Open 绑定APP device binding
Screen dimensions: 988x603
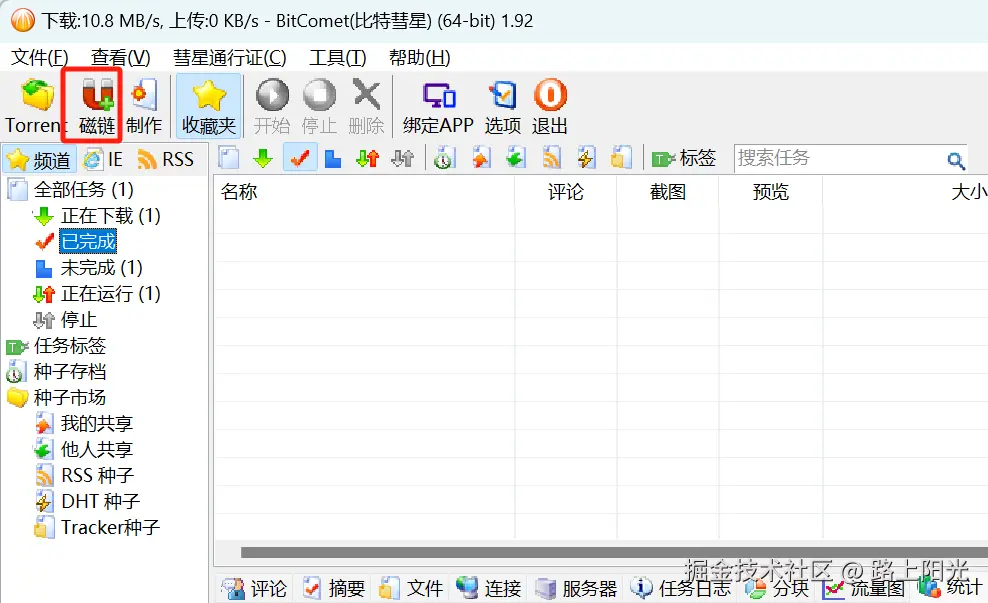coord(438,106)
